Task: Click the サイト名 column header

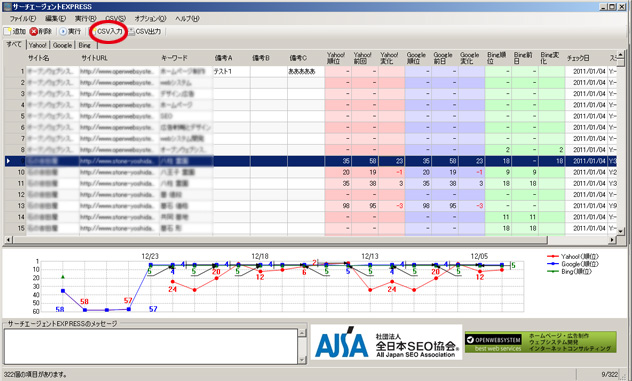Action: 52,58
